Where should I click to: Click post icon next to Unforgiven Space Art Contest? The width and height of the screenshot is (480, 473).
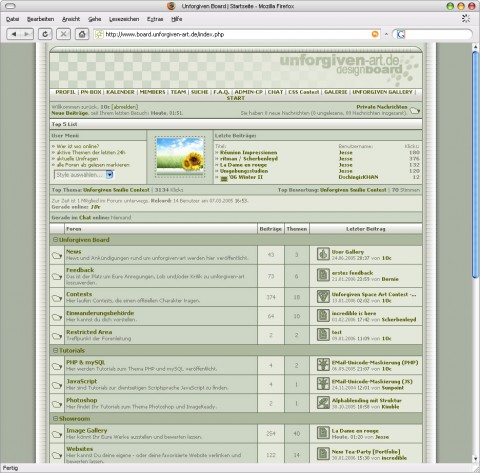coord(323,297)
